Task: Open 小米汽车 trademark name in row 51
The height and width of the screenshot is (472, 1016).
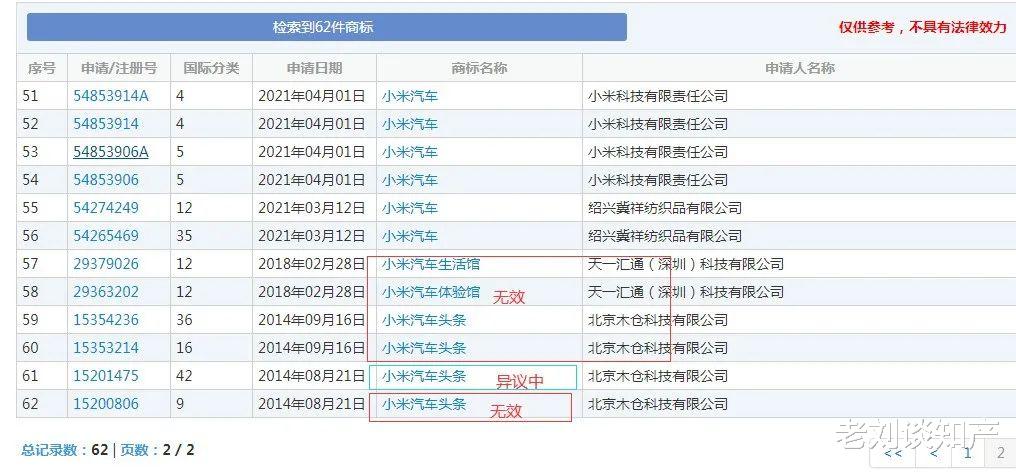Action: [x=410, y=96]
